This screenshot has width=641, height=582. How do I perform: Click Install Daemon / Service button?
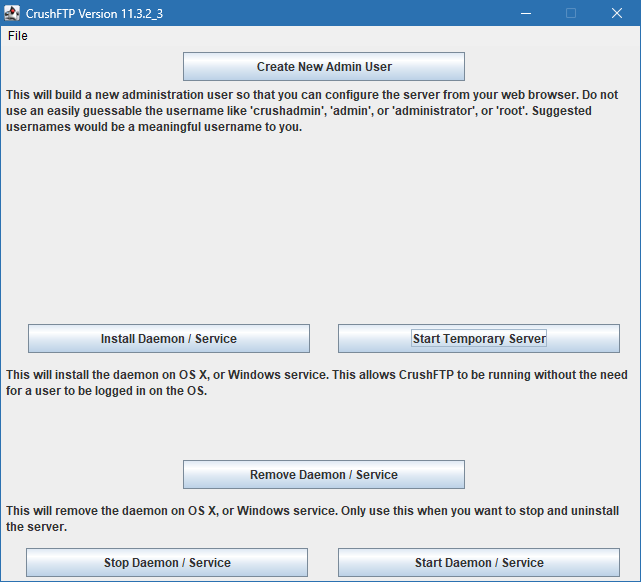click(169, 338)
